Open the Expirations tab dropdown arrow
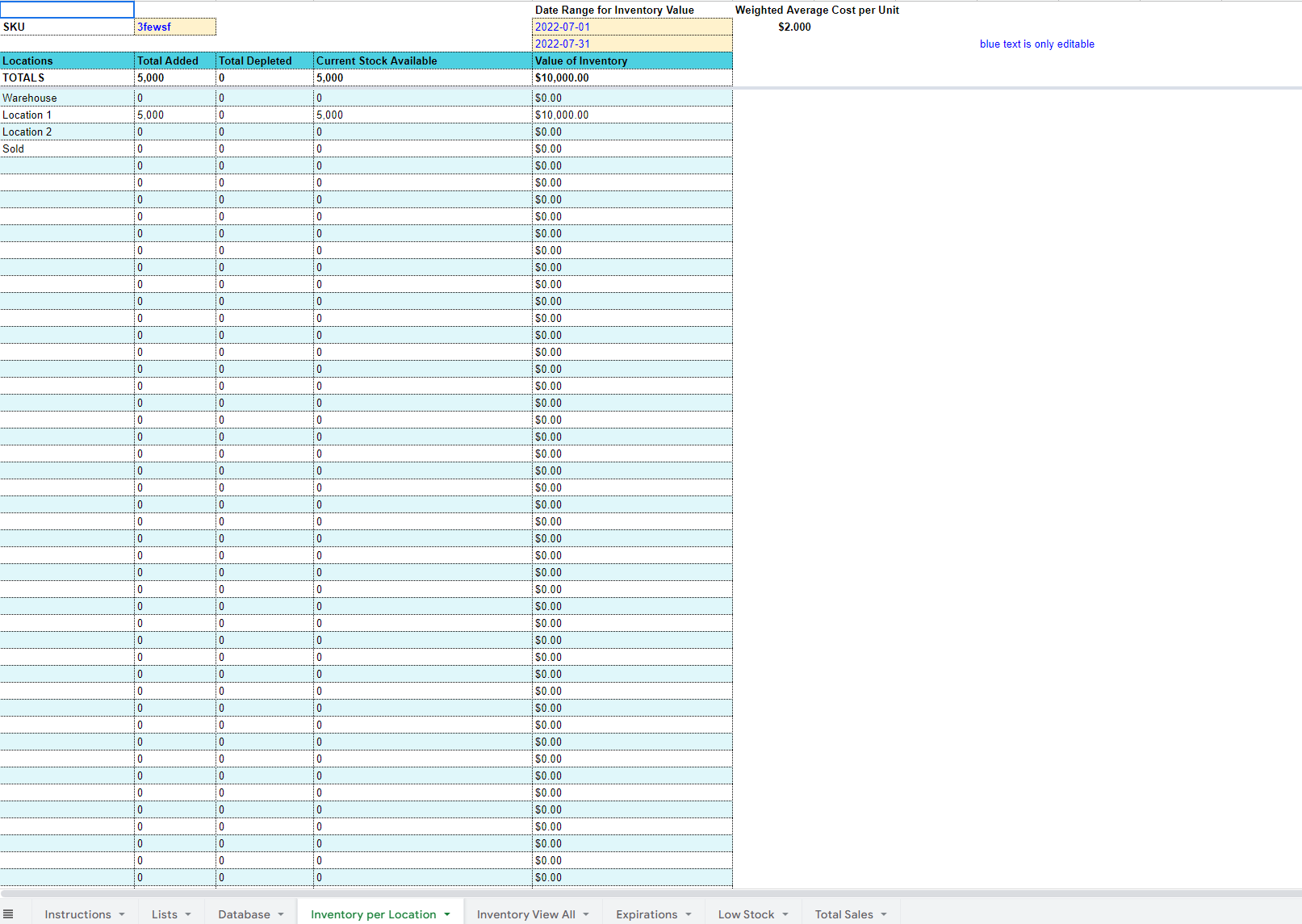The width and height of the screenshot is (1302, 924). pos(689,914)
